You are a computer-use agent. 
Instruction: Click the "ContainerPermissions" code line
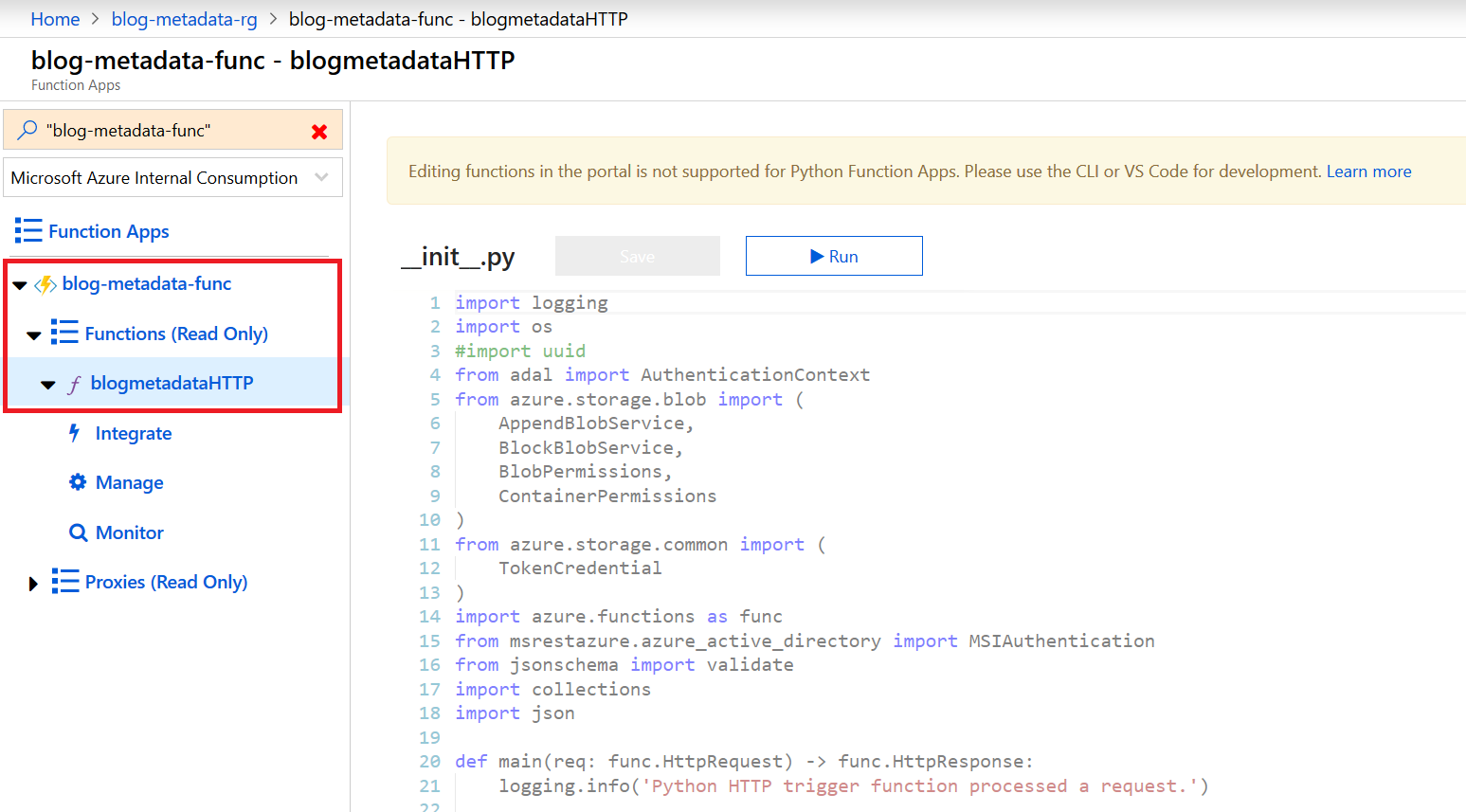point(607,496)
